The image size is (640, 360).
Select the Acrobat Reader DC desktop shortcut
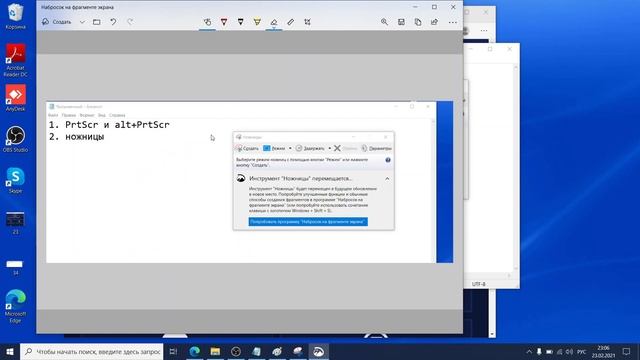click(x=16, y=60)
